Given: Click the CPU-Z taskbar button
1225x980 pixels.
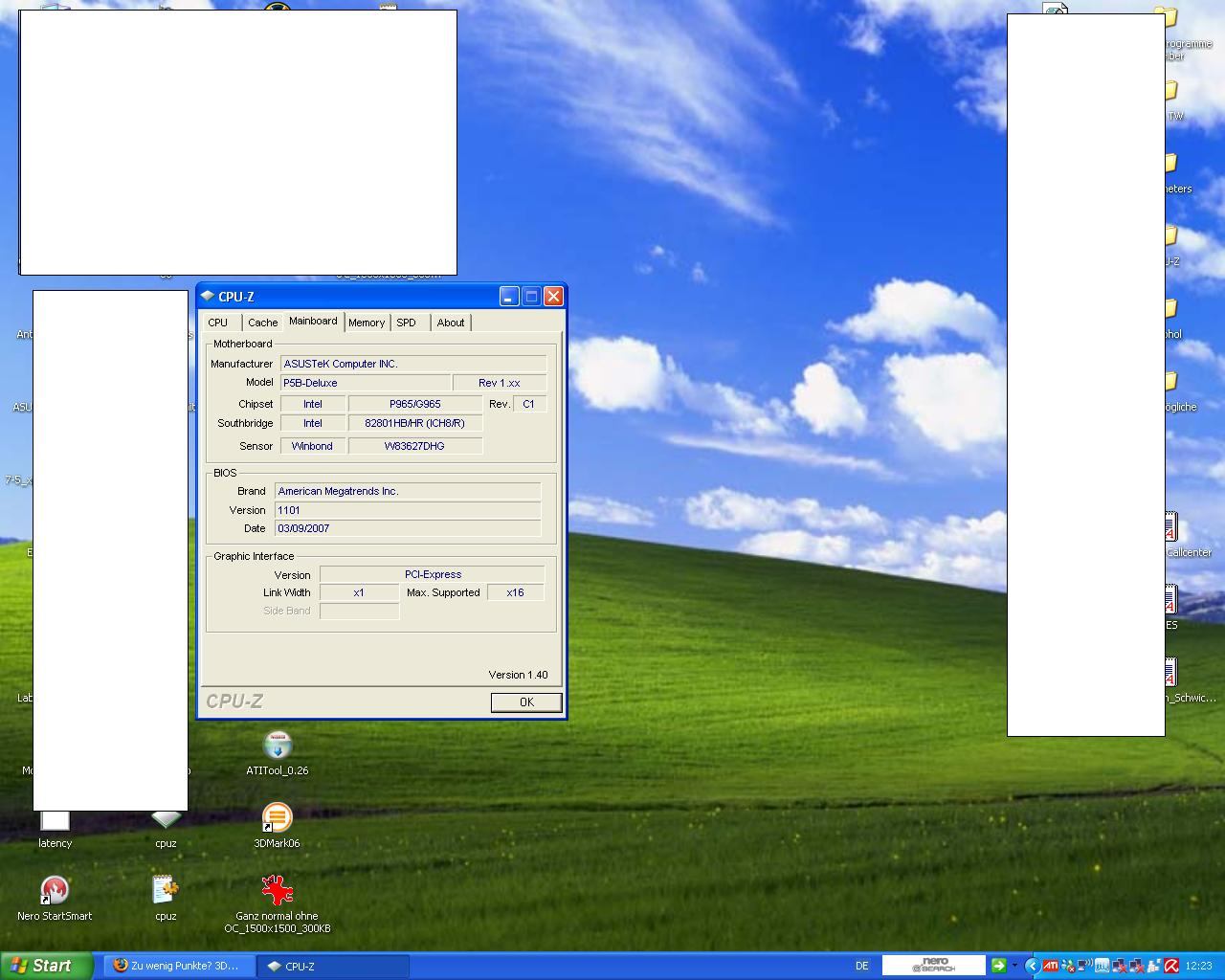Looking at the screenshot, I should click(x=334, y=966).
